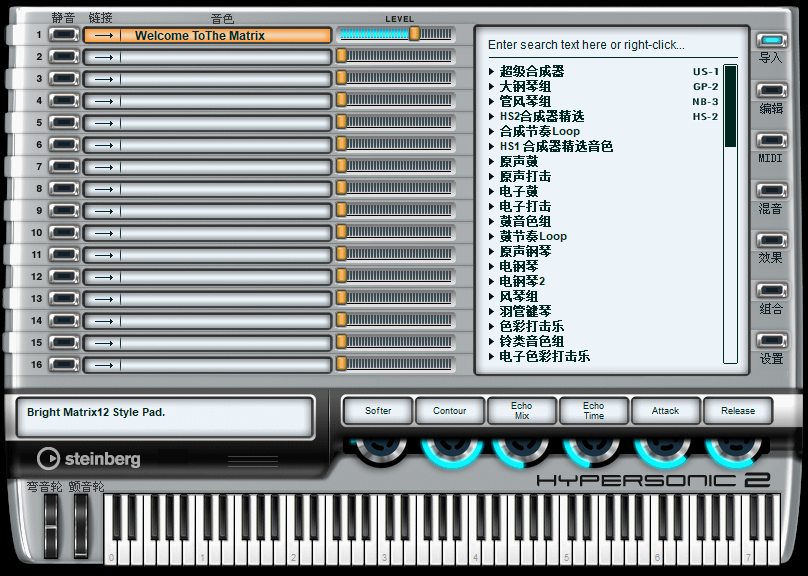Click link arrow on channel 6
The image size is (808, 576).
[104, 145]
